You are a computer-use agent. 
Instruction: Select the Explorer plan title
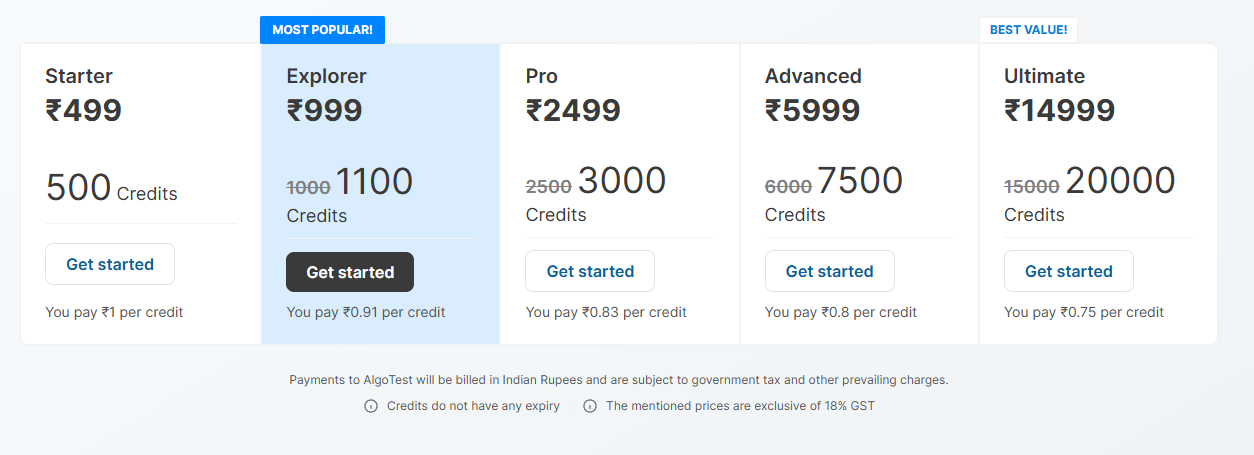326,76
